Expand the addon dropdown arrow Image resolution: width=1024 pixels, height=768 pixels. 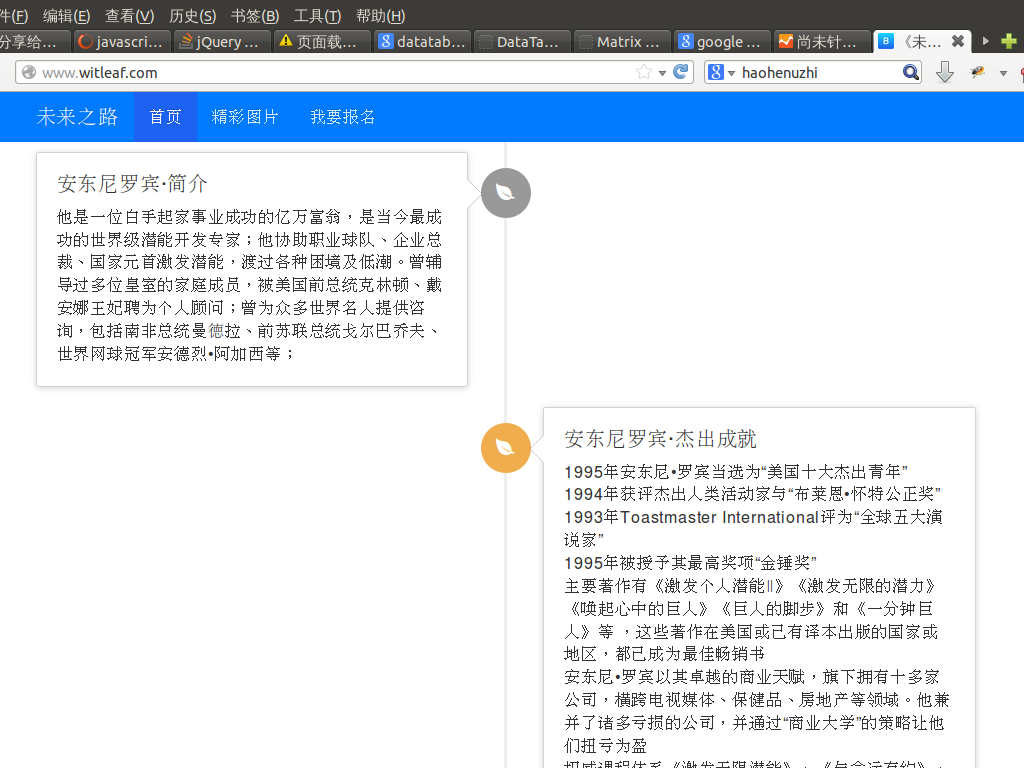[1003, 73]
